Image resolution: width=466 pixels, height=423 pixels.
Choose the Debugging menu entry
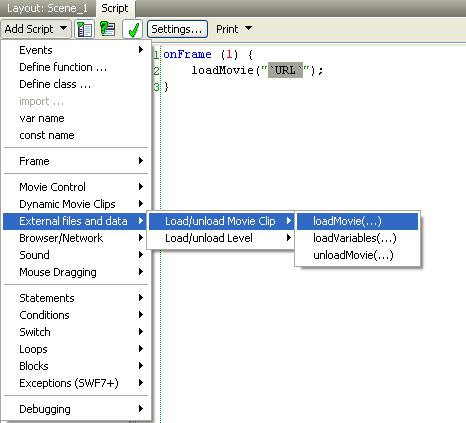[77, 409]
